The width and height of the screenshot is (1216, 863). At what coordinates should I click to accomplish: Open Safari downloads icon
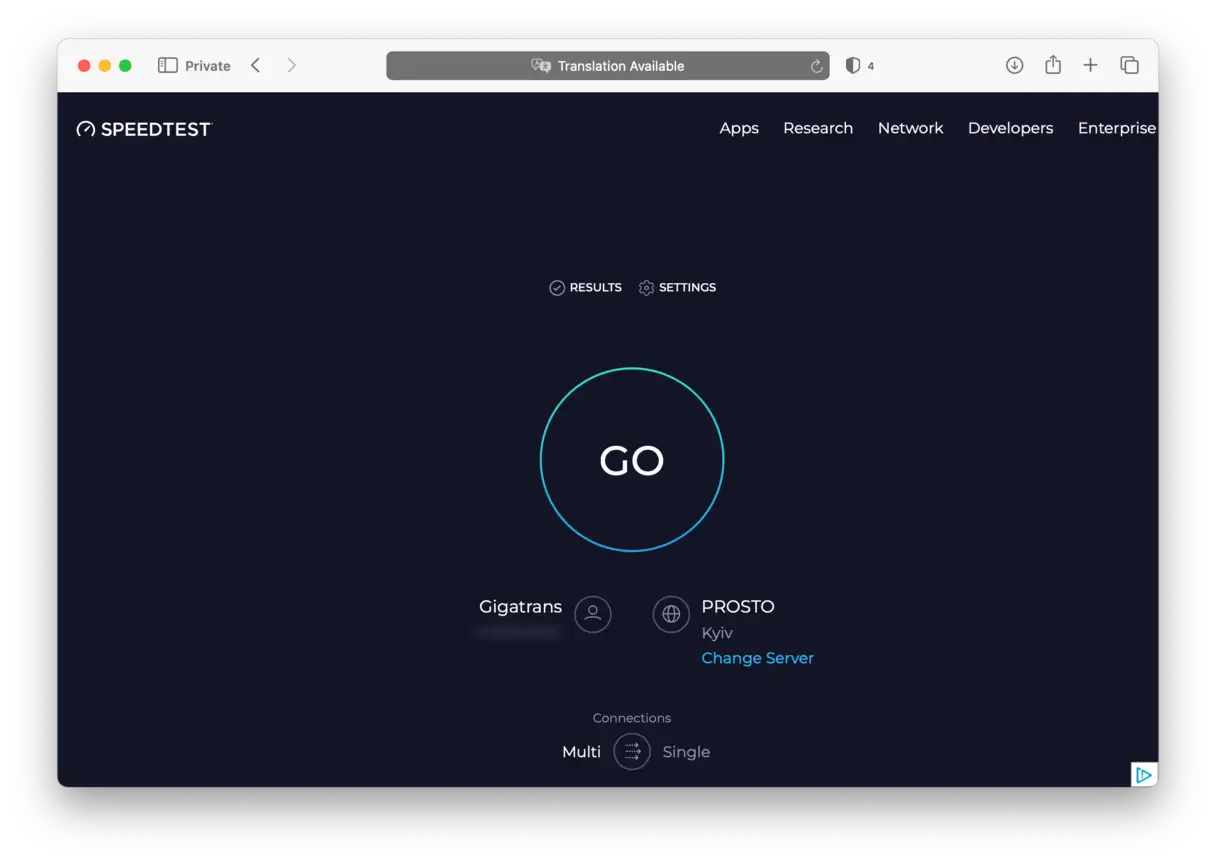(1014, 66)
